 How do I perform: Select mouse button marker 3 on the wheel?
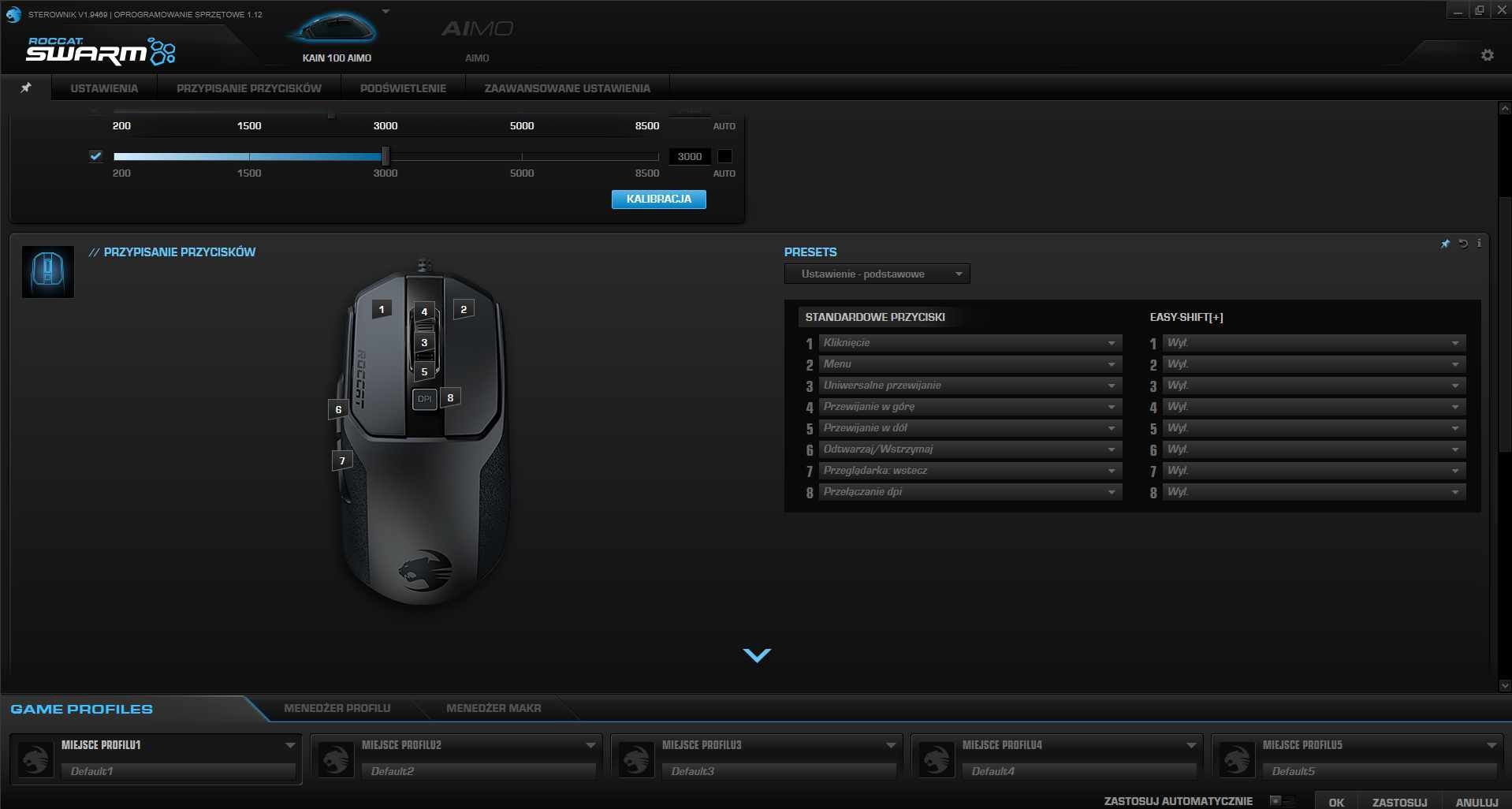pyautogui.click(x=424, y=342)
